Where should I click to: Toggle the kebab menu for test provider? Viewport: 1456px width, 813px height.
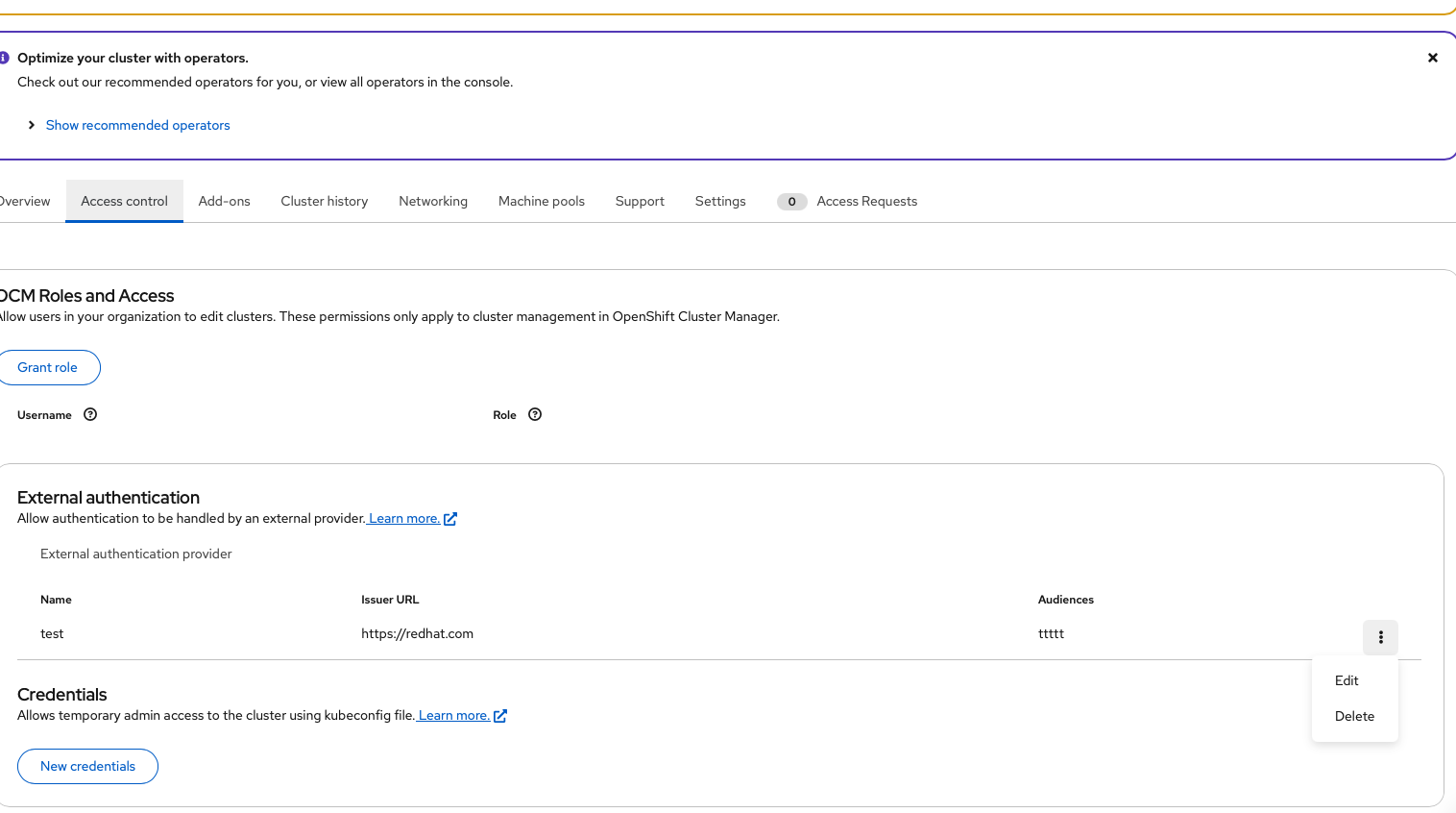[x=1380, y=637]
